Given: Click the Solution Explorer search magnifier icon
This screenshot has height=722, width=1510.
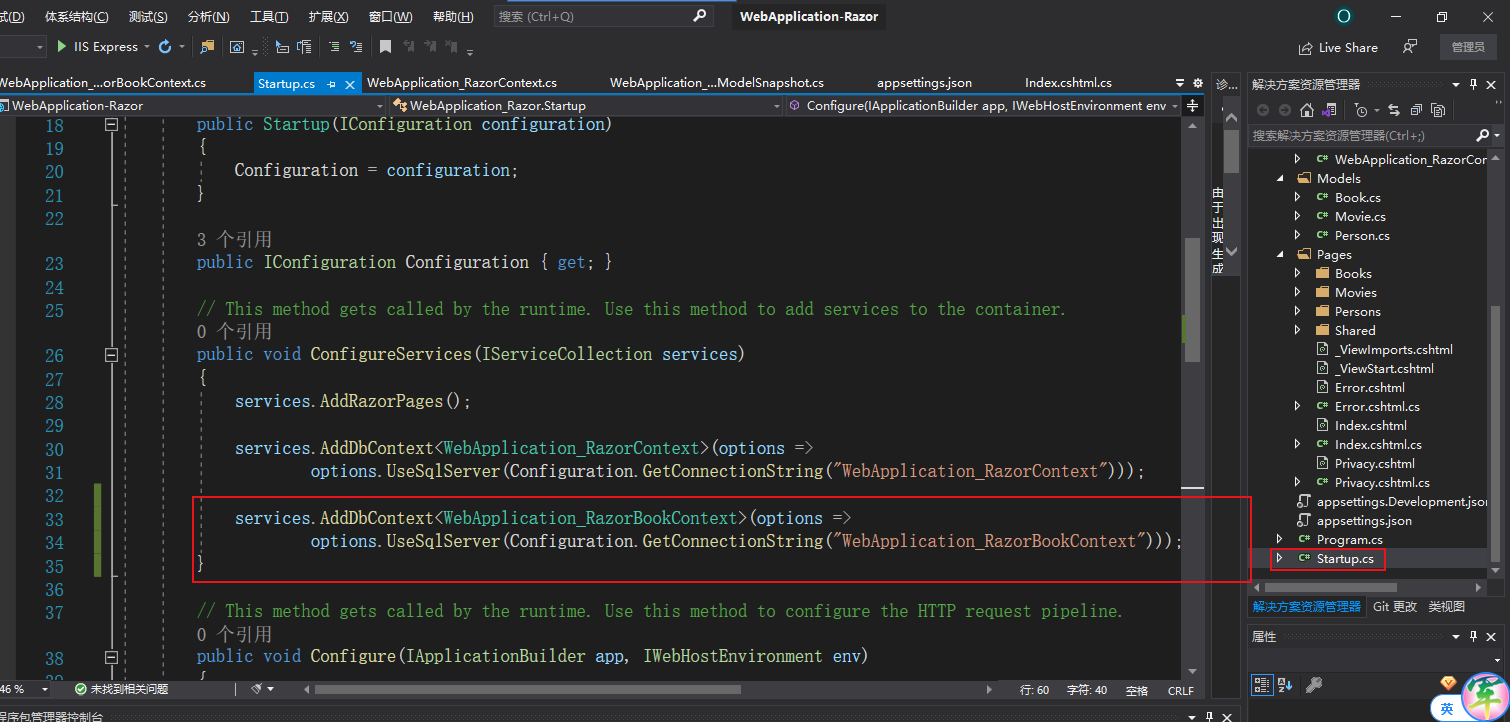Looking at the screenshot, I should pos(1482,135).
